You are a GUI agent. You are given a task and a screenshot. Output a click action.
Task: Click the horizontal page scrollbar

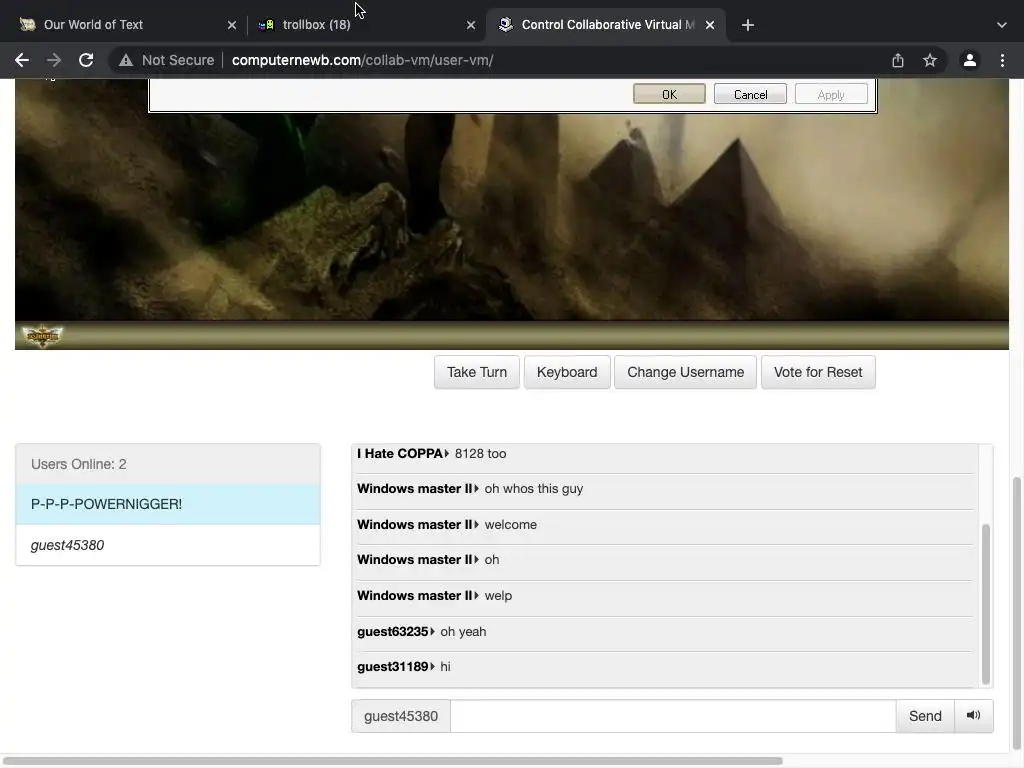click(x=392, y=761)
